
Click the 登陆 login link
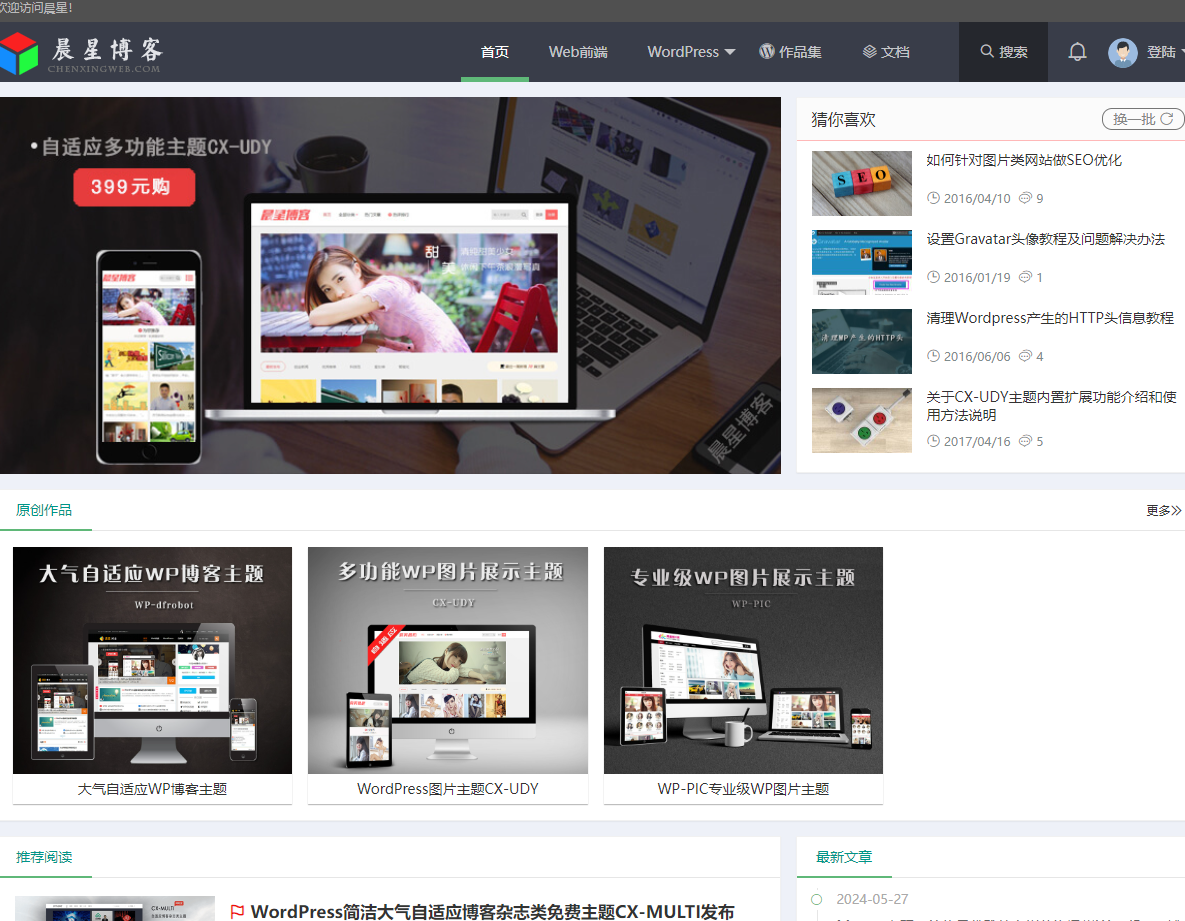pyautogui.click(x=1162, y=52)
